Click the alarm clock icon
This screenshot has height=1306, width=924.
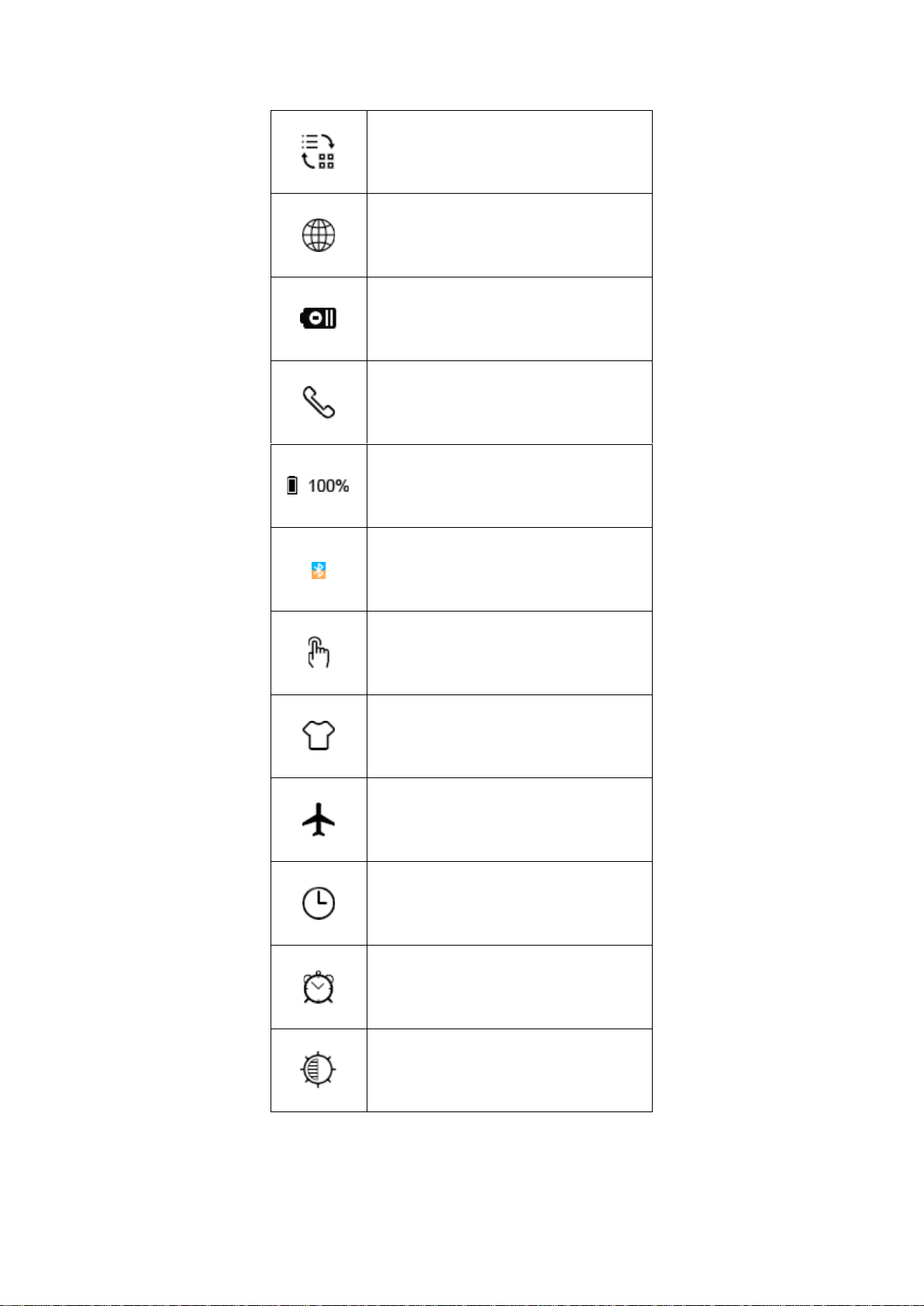click(x=319, y=987)
